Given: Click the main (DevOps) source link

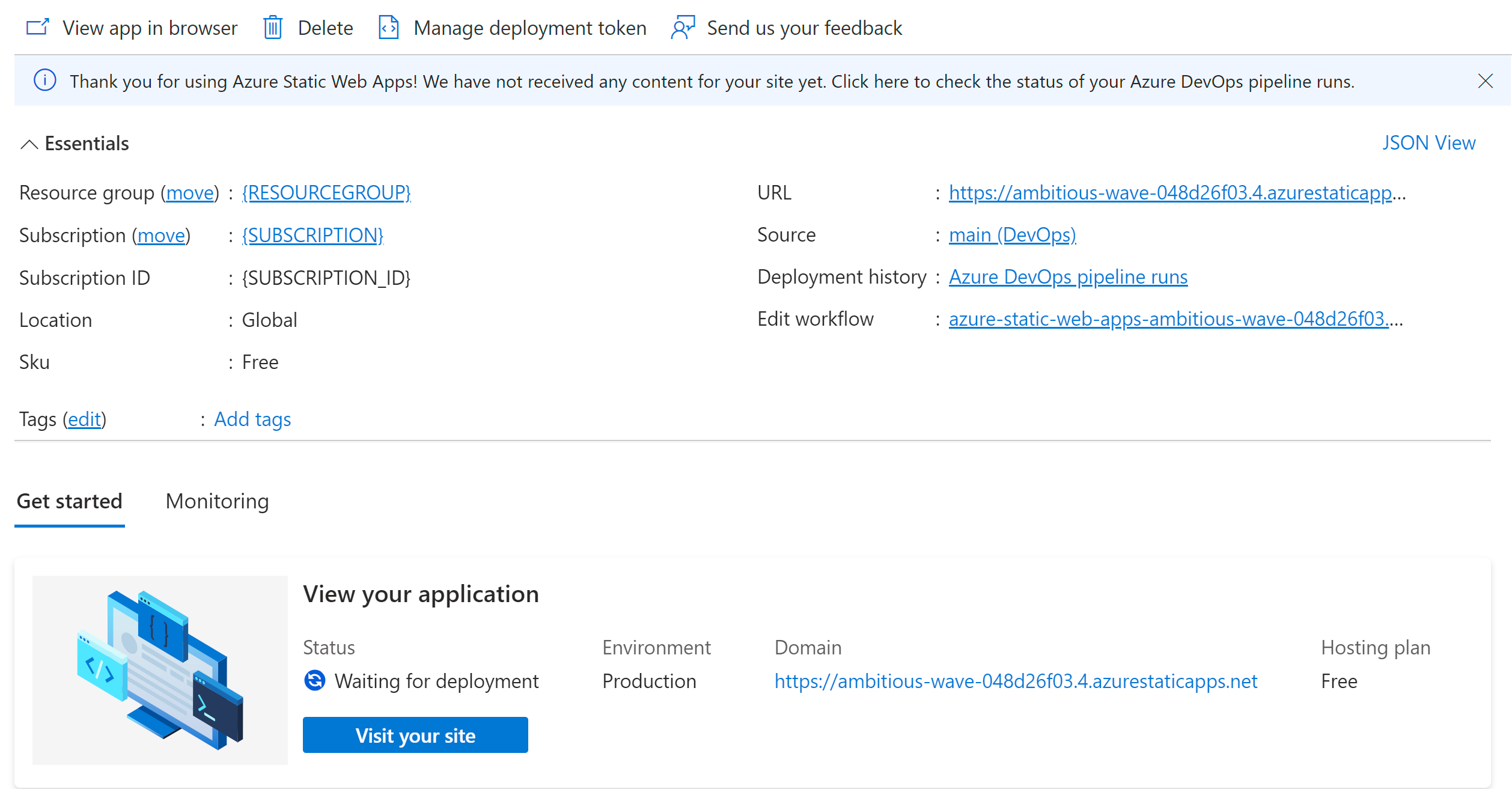Looking at the screenshot, I should (1012, 235).
